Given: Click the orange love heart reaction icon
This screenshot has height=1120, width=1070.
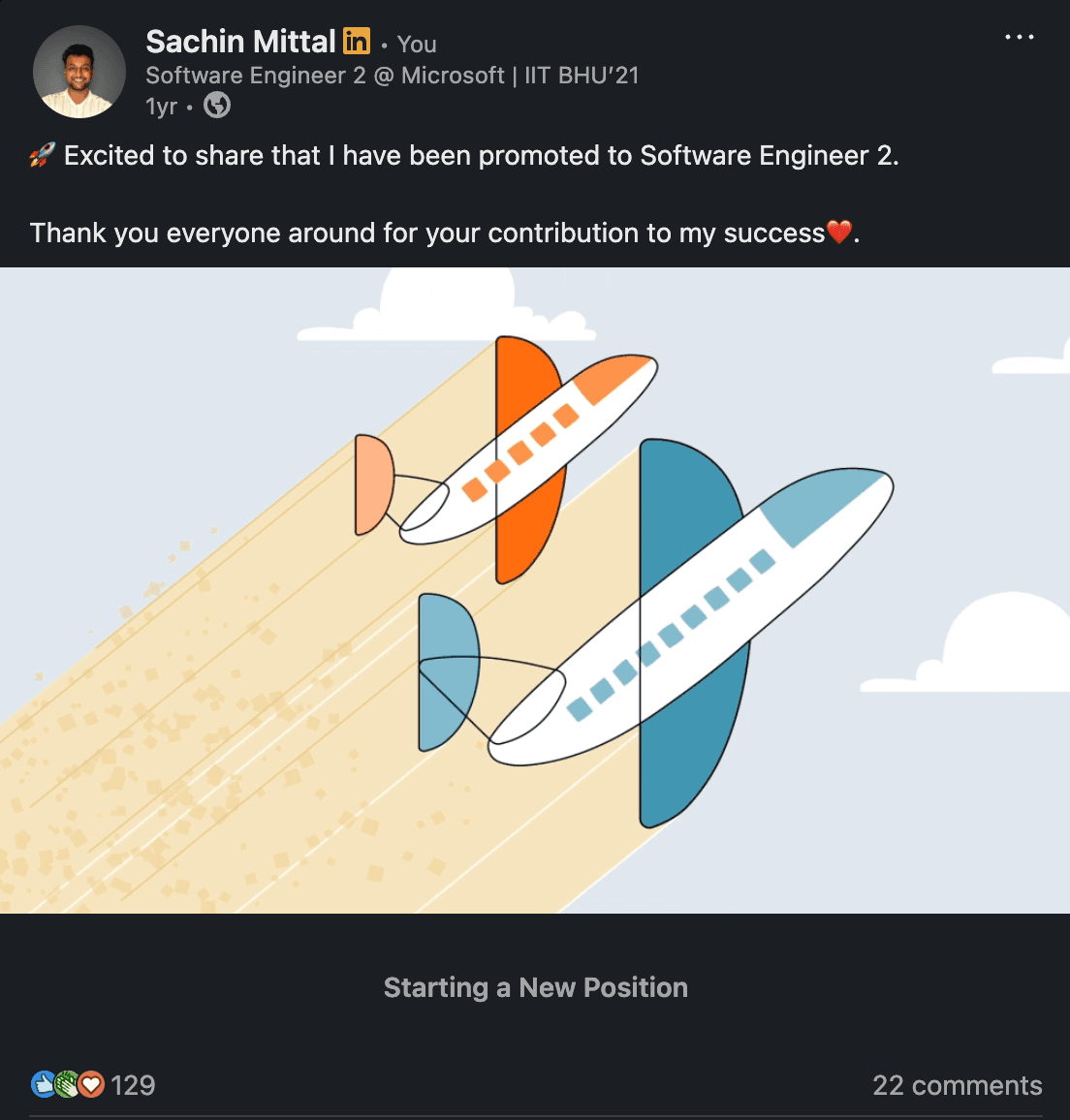Looking at the screenshot, I should coord(91,1084).
